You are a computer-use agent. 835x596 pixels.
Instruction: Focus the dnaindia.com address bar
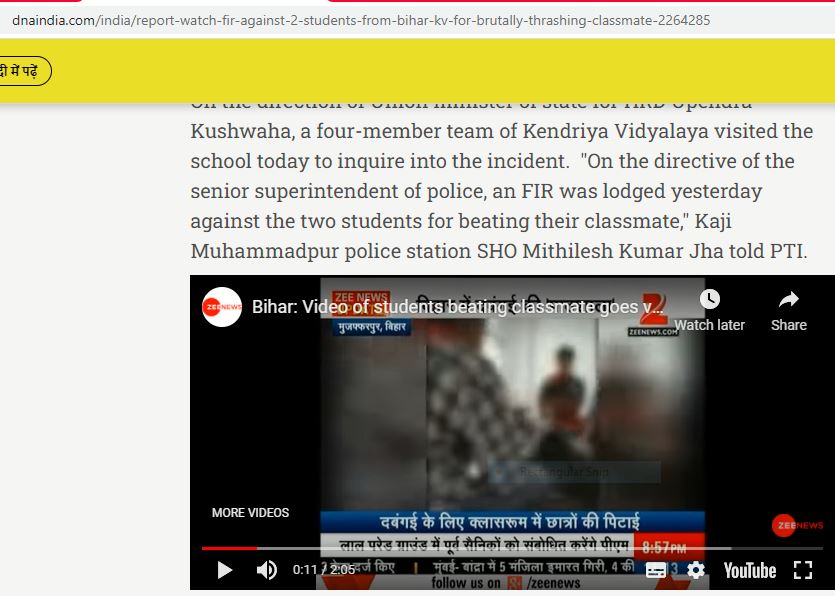click(x=362, y=20)
